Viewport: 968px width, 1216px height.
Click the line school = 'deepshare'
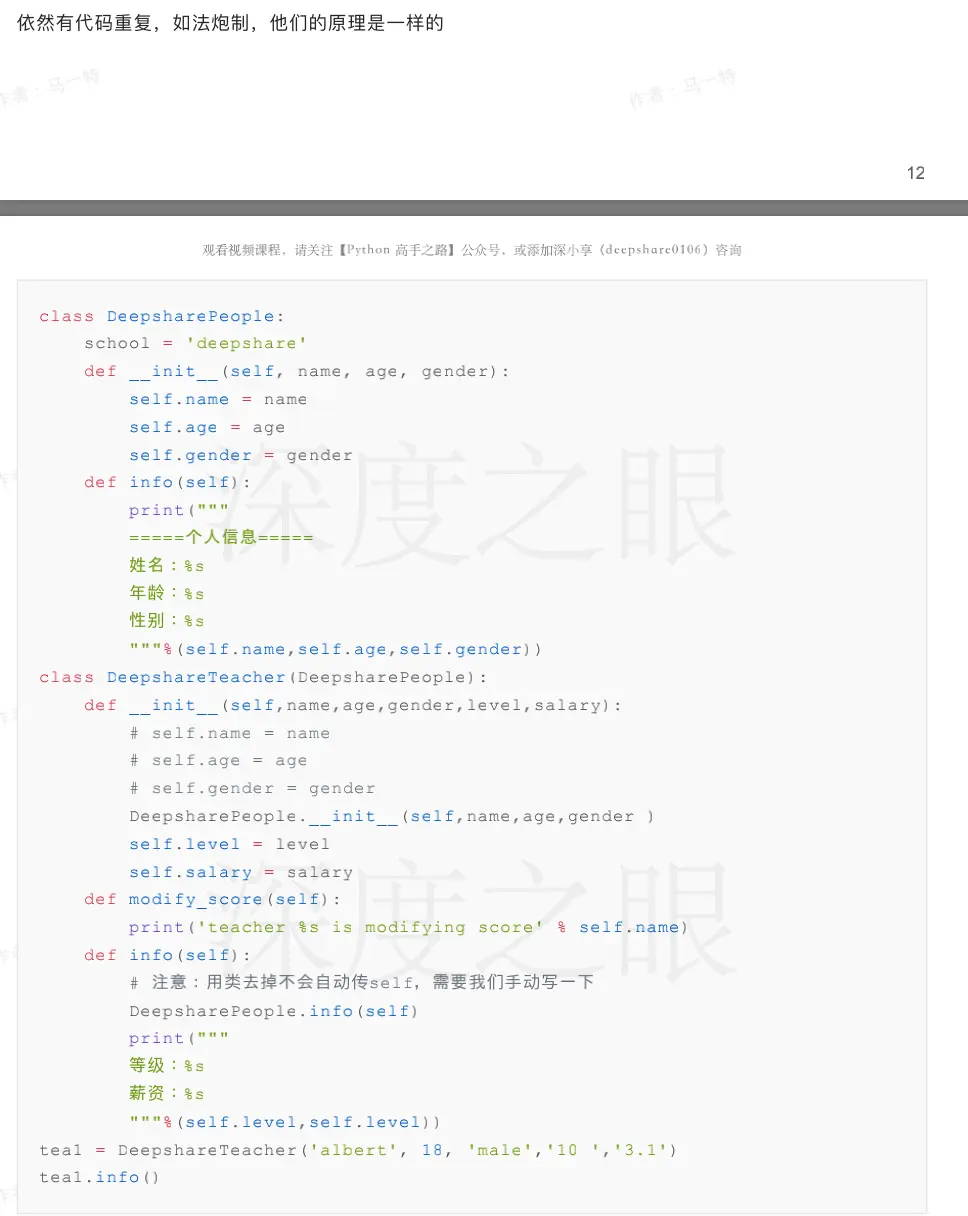196,343
